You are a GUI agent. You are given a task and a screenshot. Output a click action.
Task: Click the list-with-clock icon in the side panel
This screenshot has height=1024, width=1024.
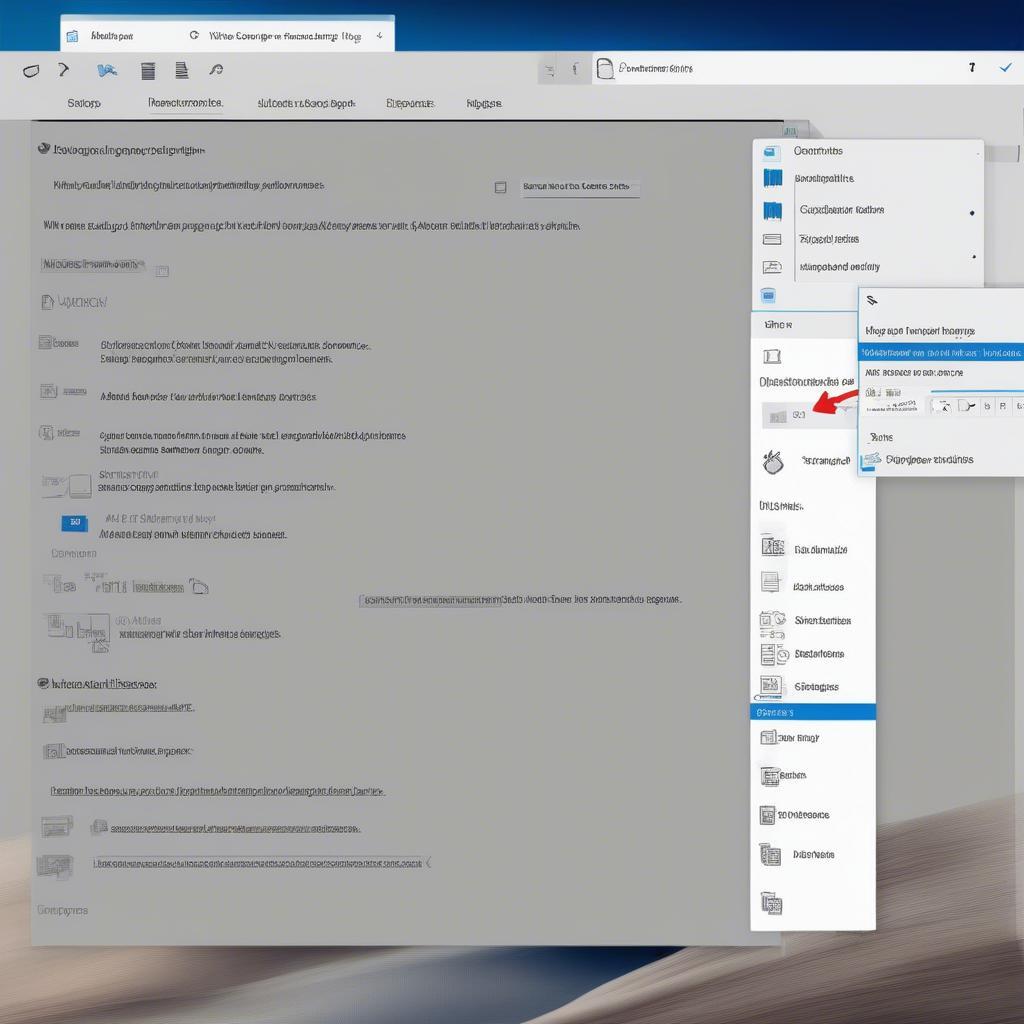coord(775,654)
